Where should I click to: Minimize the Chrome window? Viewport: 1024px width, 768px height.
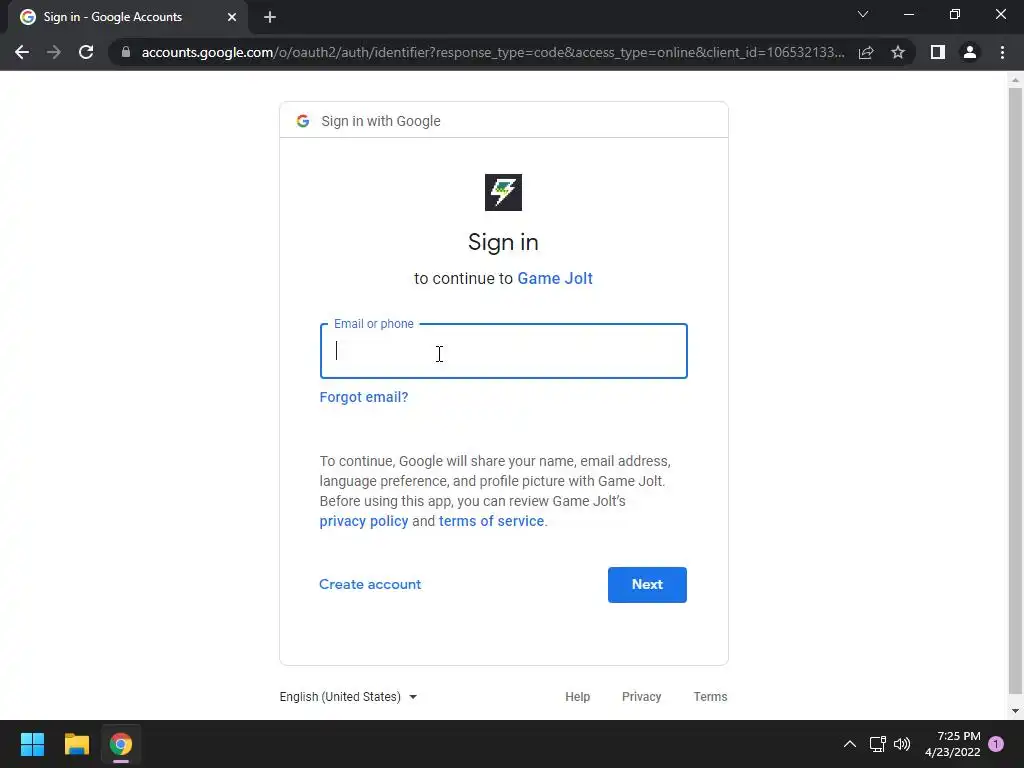click(908, 14)
